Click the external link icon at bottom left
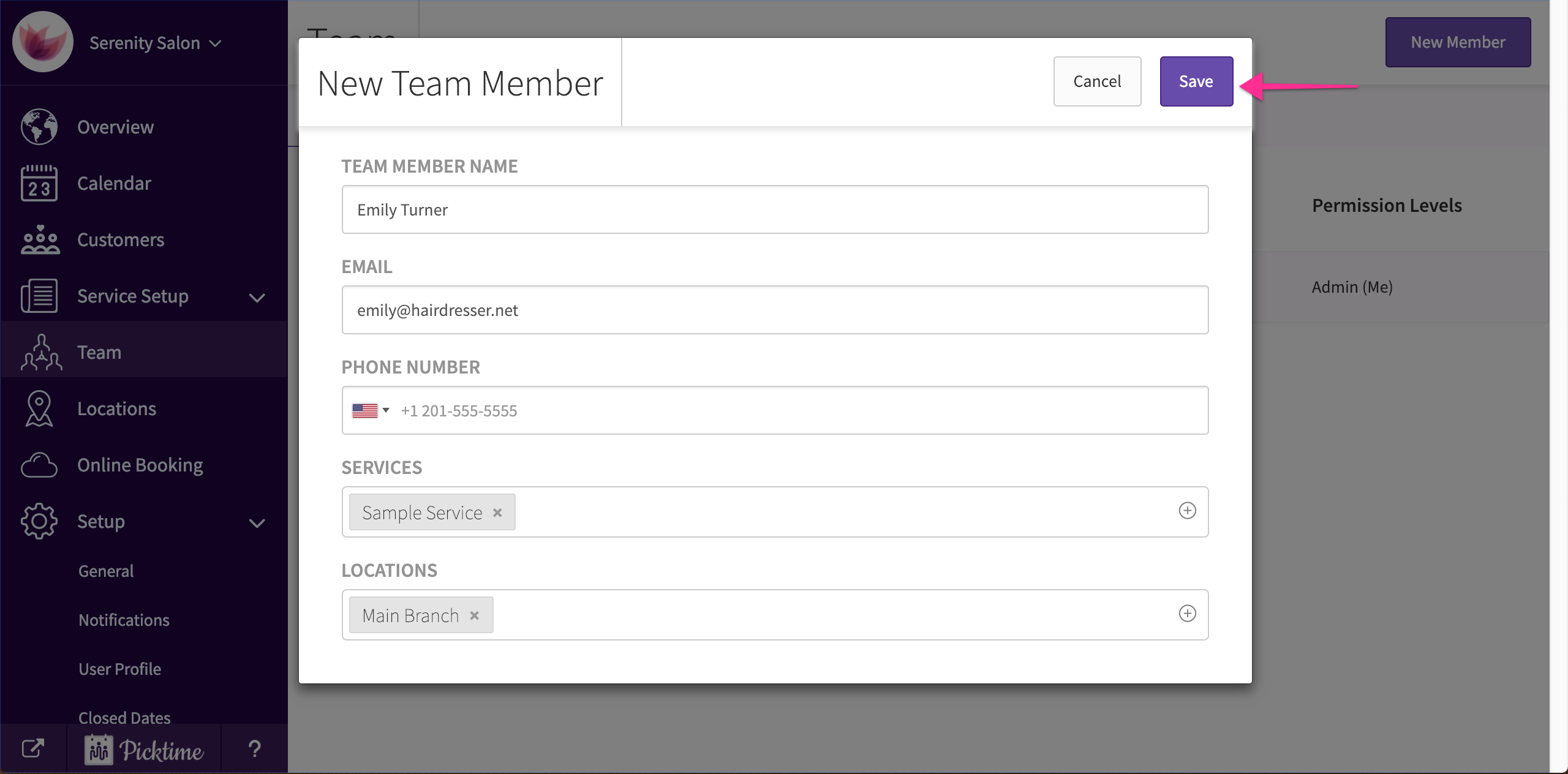Screen dimensions: 1568x774 (x=32, y=748)
